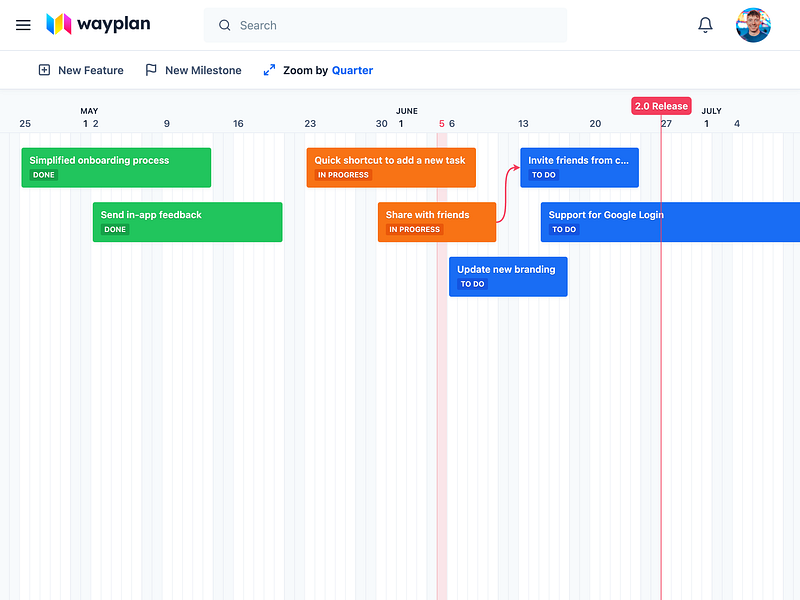Image resolution: width=800 pixels, height=600 pixels.
Task: Click the plus icon next to New Feature
Action: pos(43,70)
